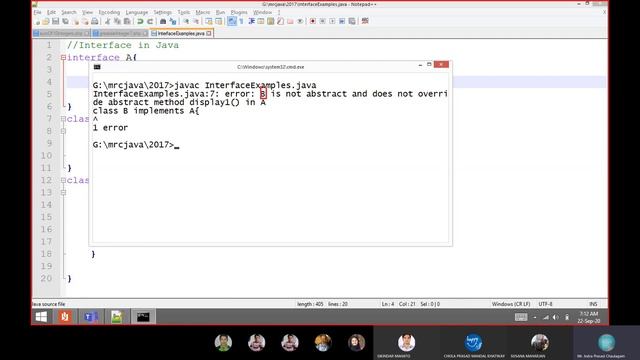
Task: Show hidden tray icons arrow
Action: tap(535, 317)
